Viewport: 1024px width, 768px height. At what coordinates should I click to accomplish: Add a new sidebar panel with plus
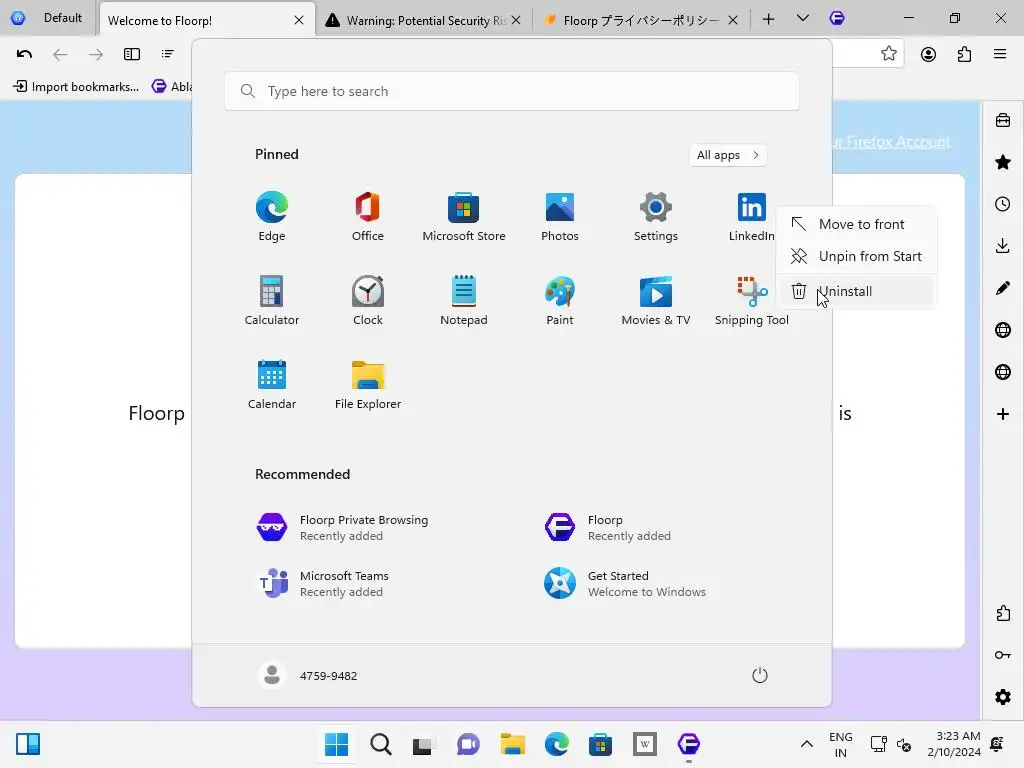tap(1003, 414)
